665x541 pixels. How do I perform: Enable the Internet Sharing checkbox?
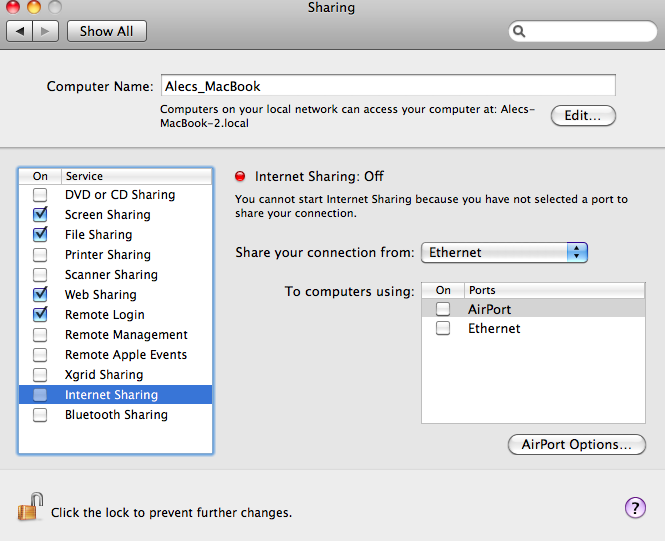point(40,395)
